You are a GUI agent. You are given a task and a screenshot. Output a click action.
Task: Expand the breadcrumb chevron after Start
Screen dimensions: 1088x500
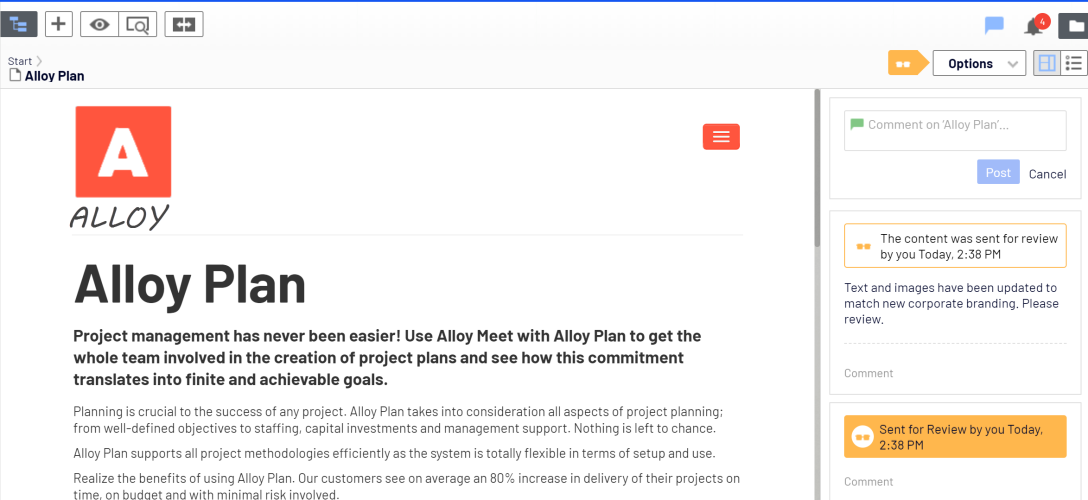(x=39, y=61)
